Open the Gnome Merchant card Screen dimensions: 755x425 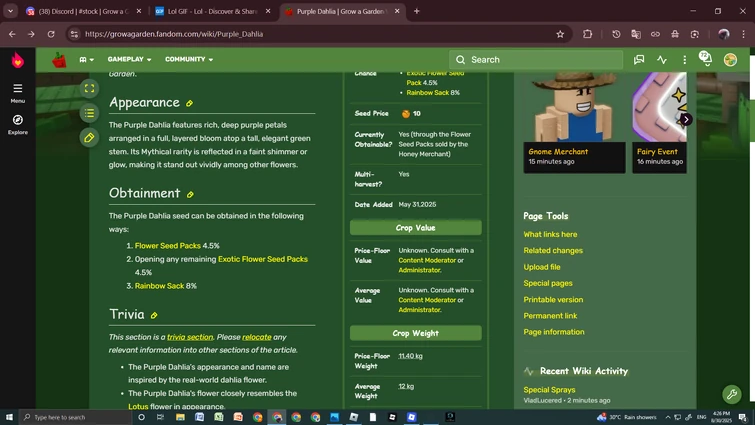coord(574,123)
